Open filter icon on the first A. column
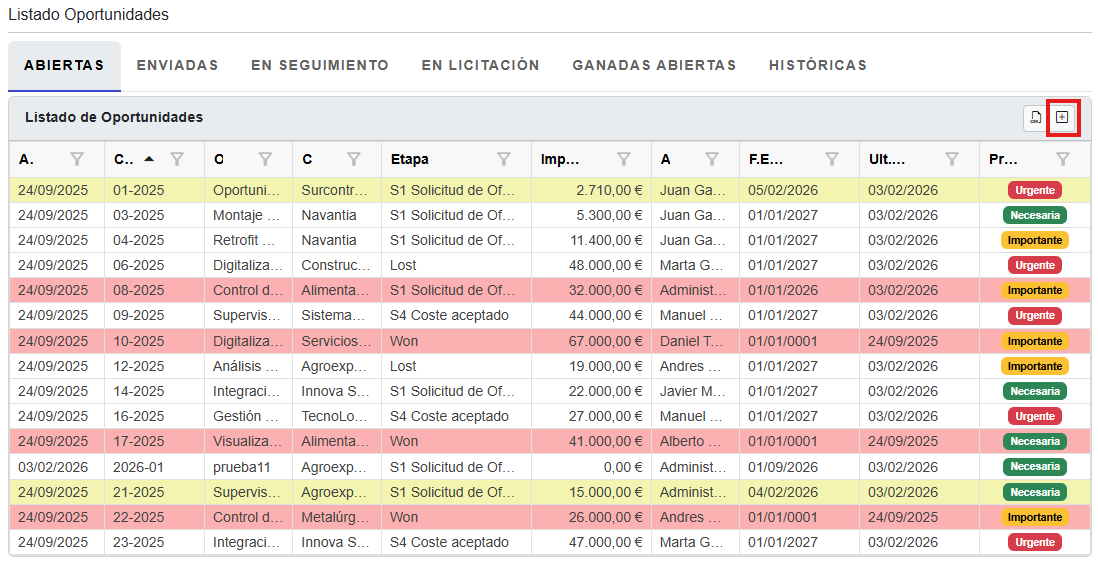Screen dimensions: 1098x561 [x=78, y=159]
